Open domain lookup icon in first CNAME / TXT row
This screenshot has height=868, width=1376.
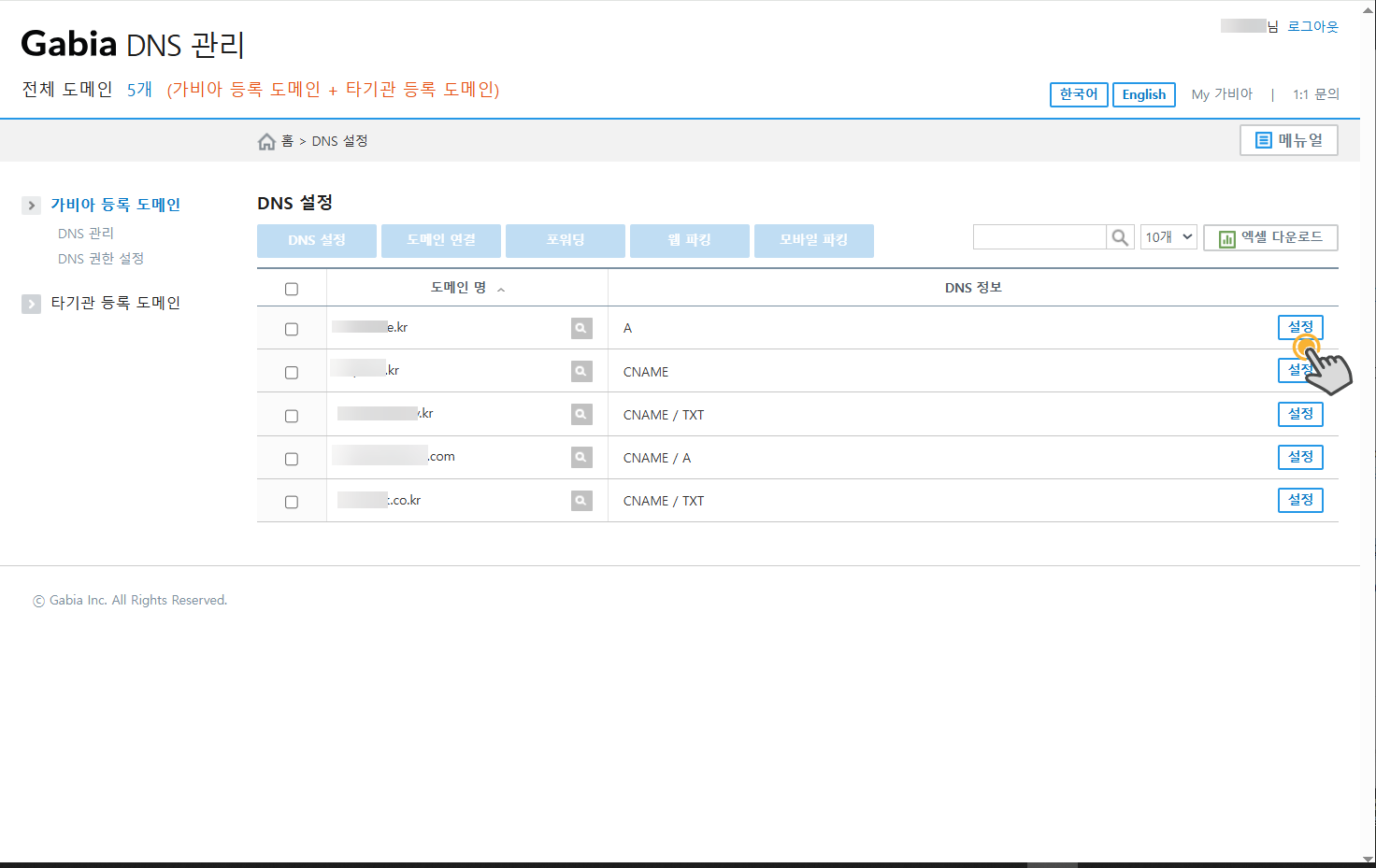pos(581,414)
